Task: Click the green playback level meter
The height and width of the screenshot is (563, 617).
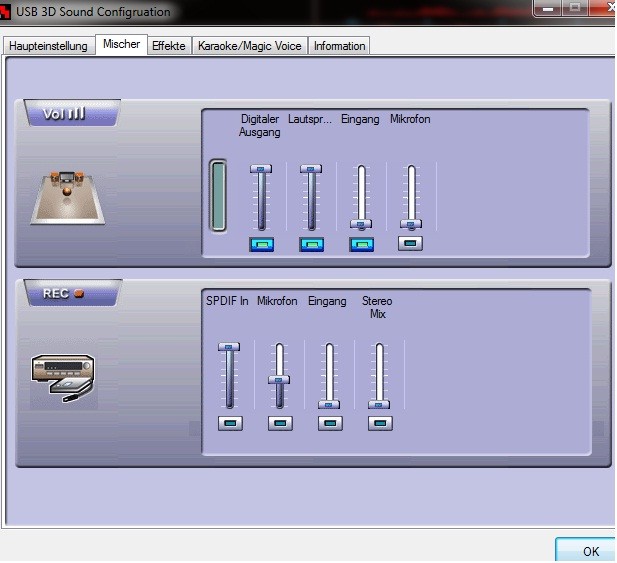Action: point(218,196)
